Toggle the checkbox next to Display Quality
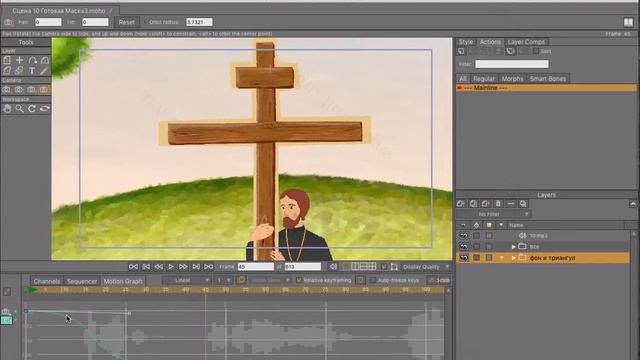640x360 pixels. (384, 267)
